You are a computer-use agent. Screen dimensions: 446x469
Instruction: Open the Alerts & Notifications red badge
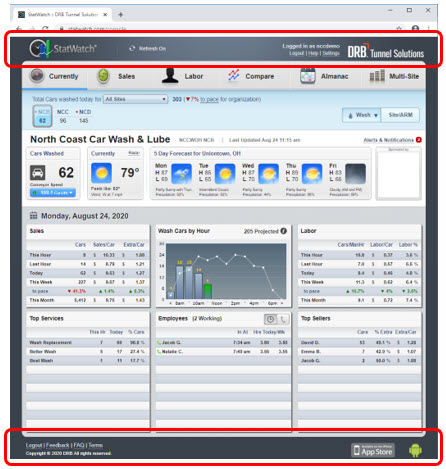[x=419, y=140]
